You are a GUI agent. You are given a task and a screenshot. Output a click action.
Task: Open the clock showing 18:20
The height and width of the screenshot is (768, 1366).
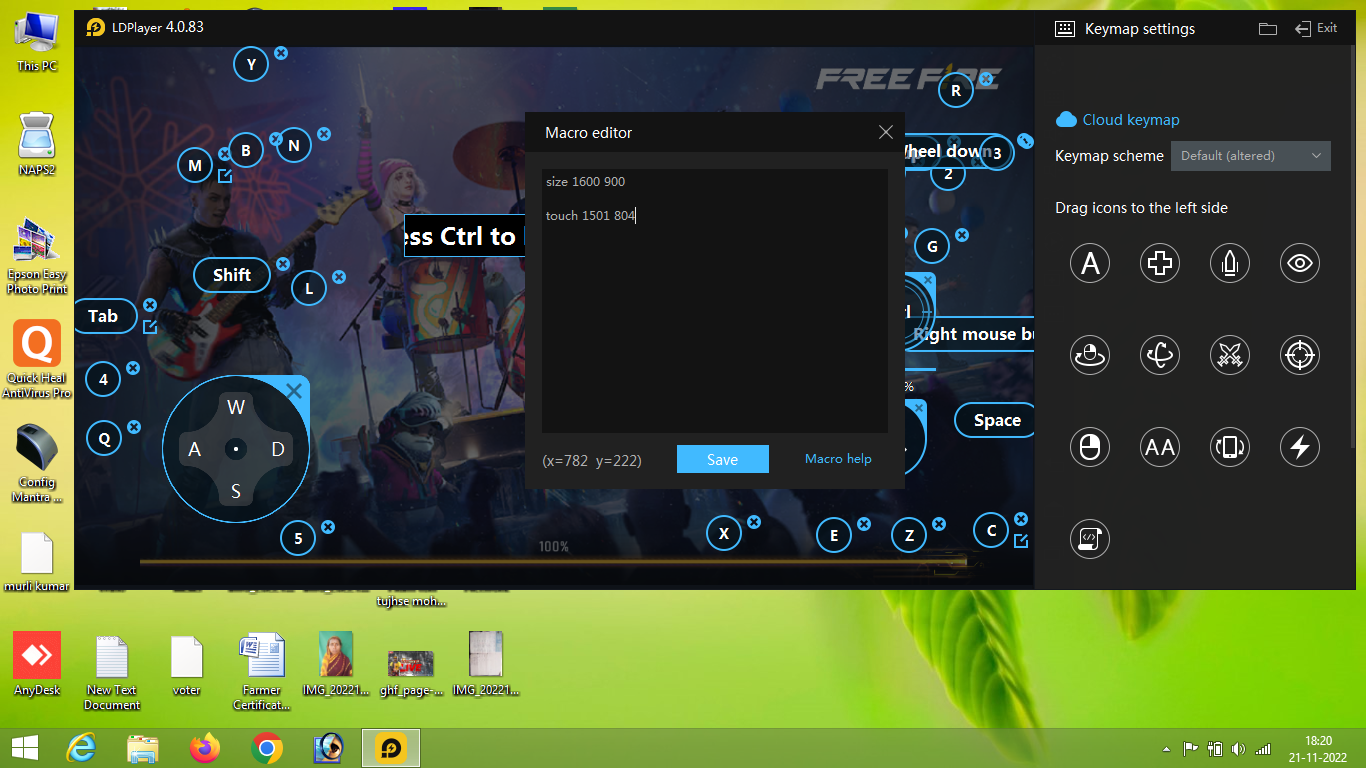1319,748
